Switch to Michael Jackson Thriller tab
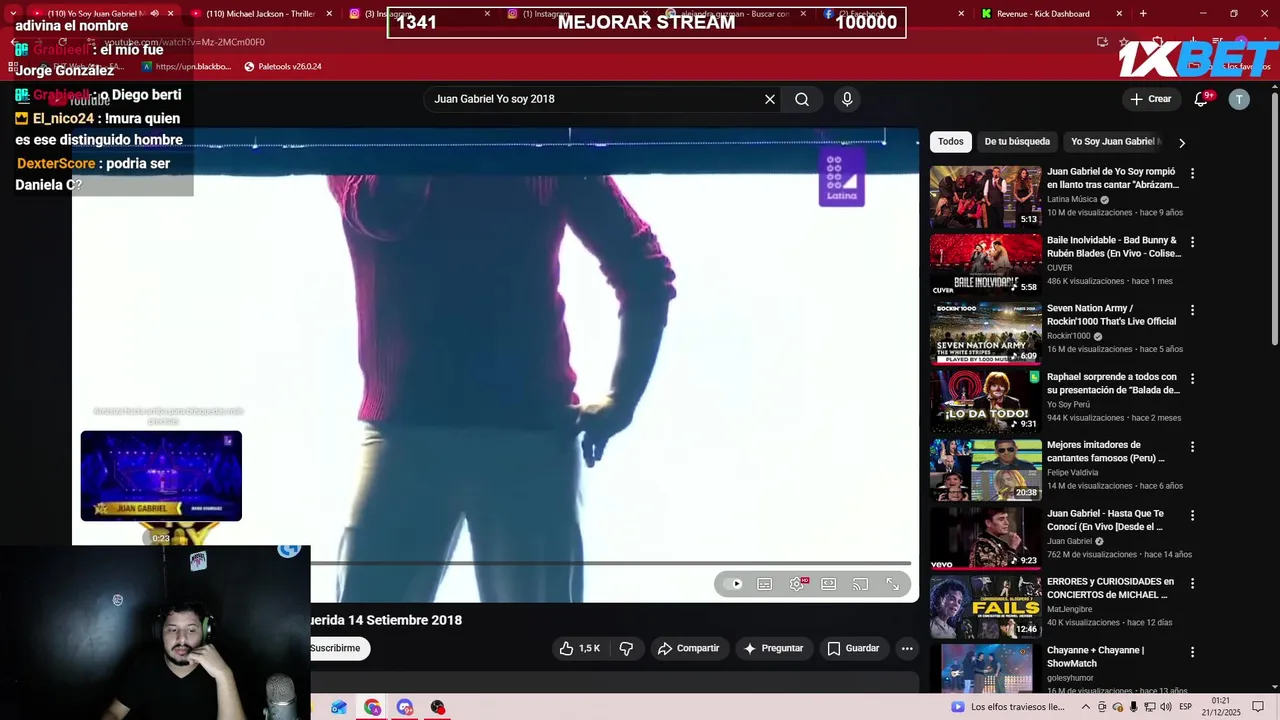 click(x=260, y=14)
